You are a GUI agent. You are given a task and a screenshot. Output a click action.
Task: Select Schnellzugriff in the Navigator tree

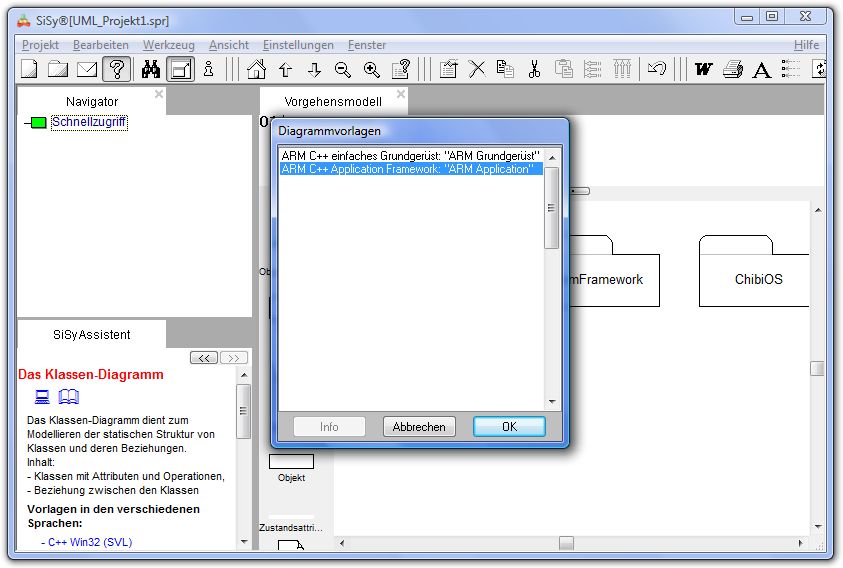click(89, 122)
